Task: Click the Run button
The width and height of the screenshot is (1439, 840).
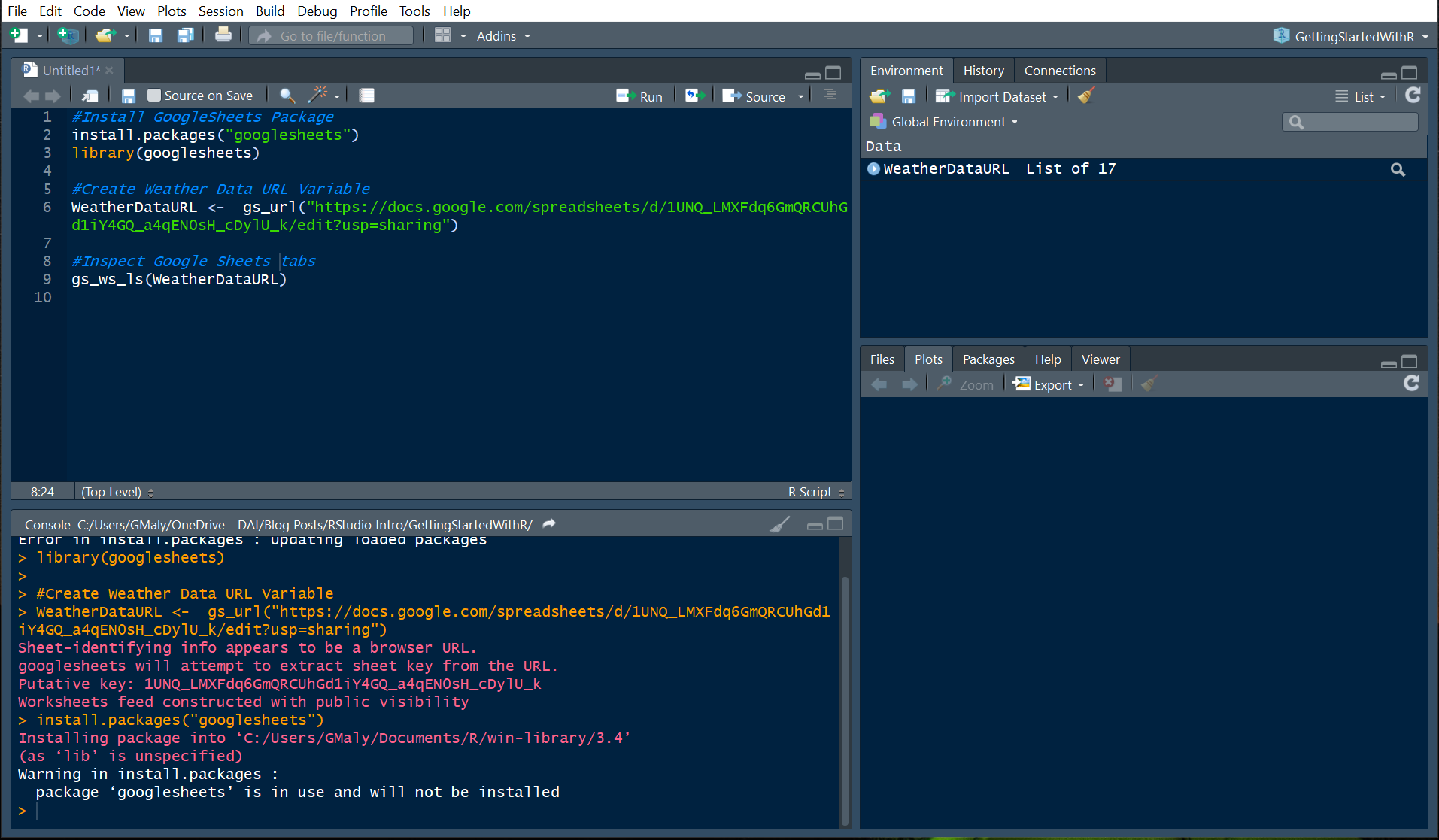Action: click(x=640, y=96)
